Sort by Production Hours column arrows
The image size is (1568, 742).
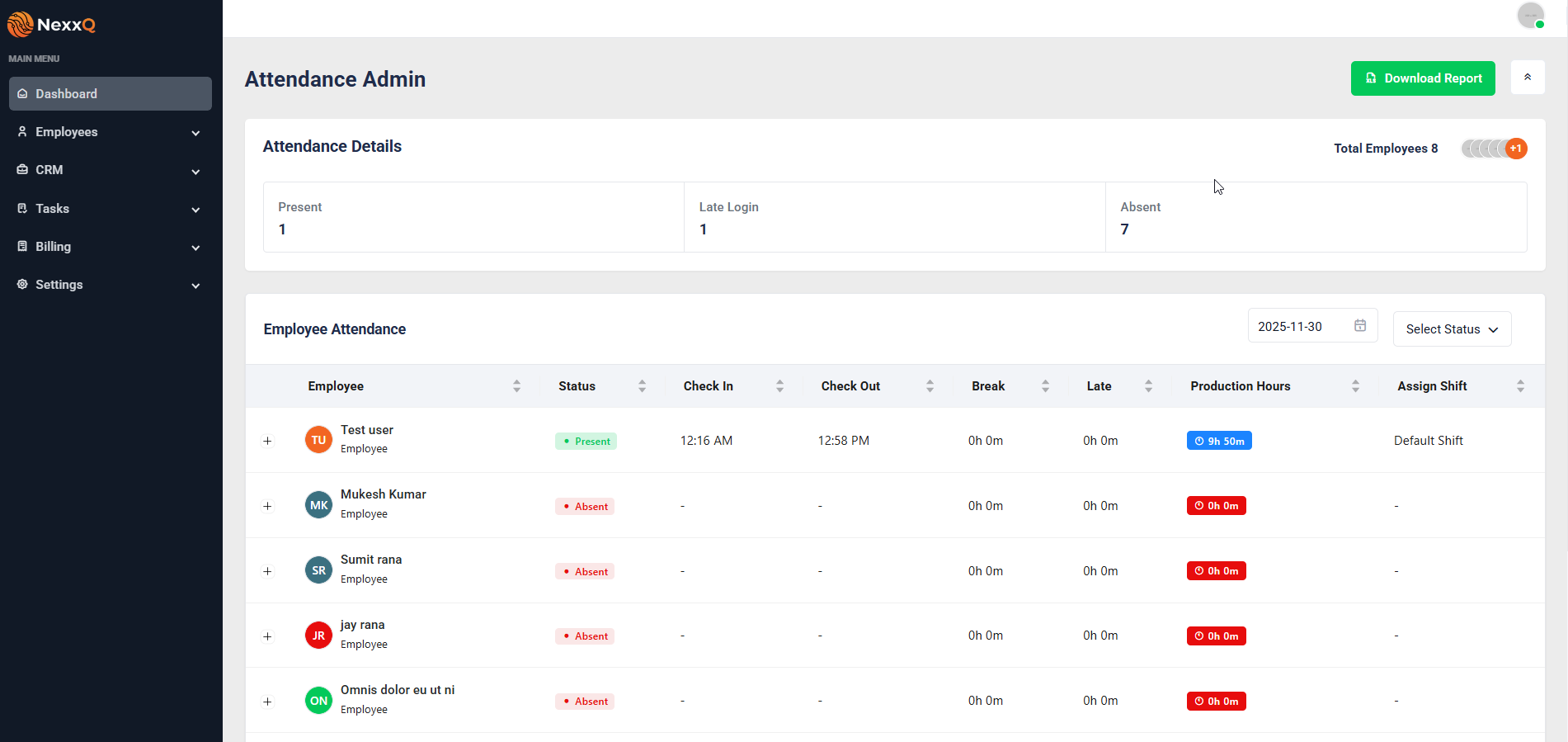click(x=1354, y=386)
